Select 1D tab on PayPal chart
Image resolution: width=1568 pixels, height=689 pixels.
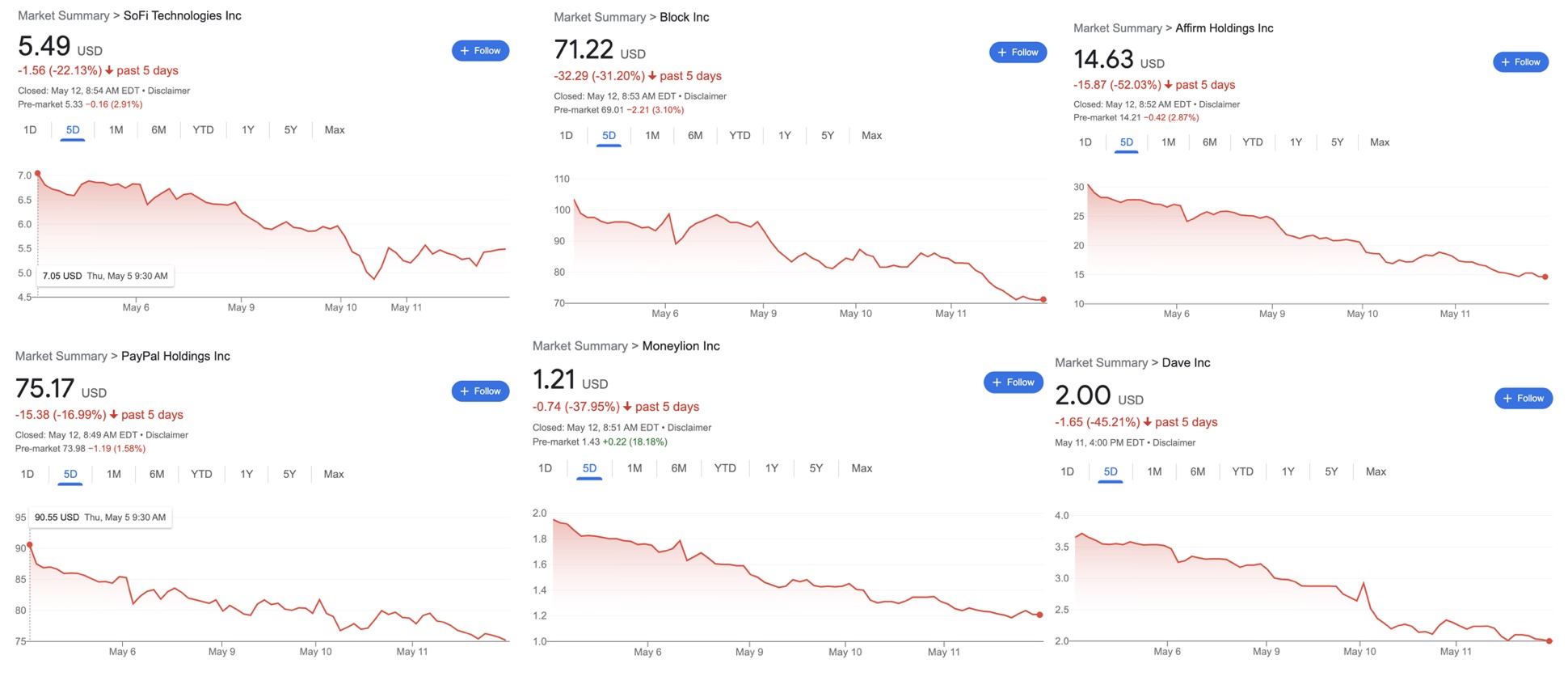click(x=27, y=475)
